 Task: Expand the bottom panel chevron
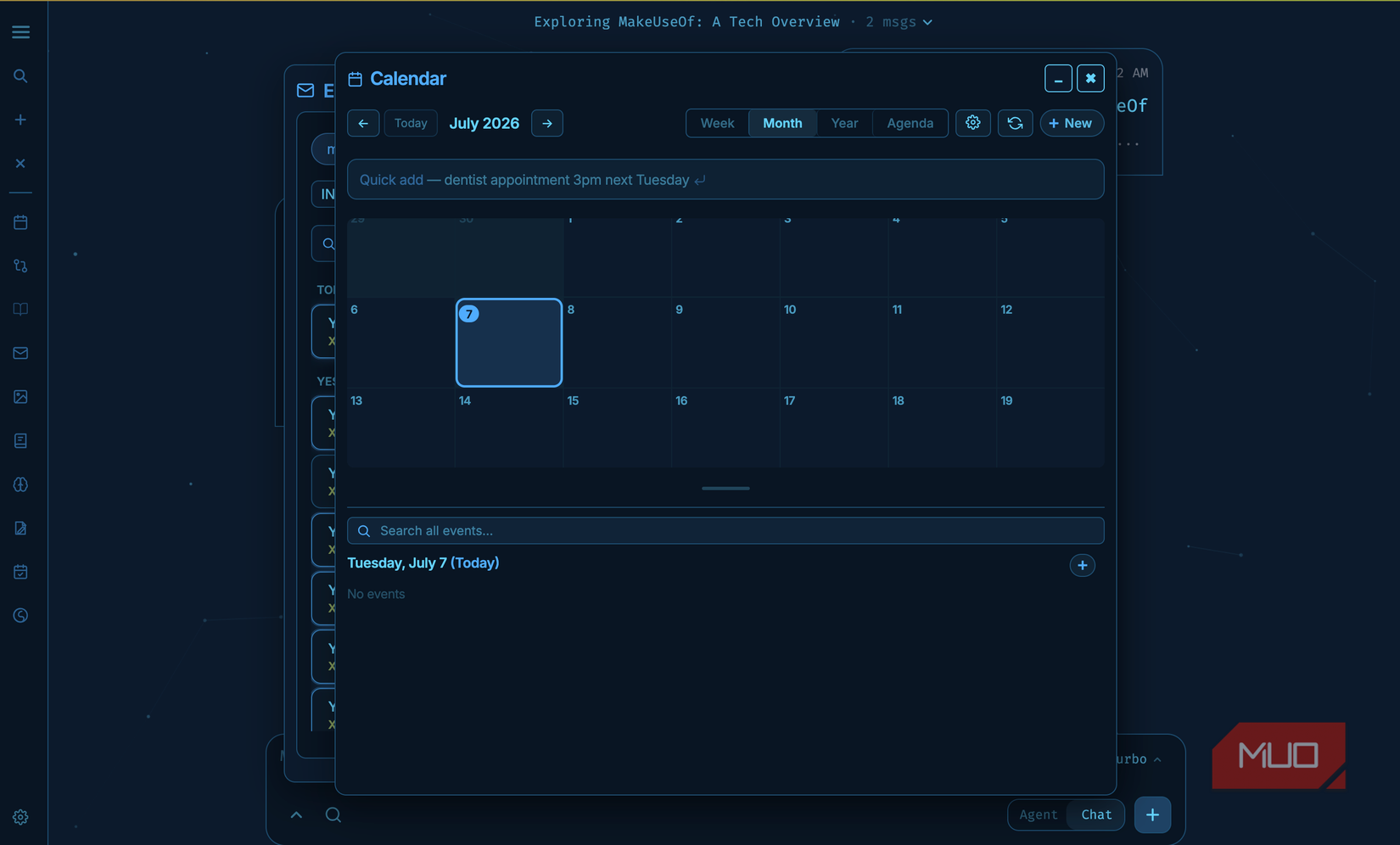pyautogui.click(x=296, y=814)
